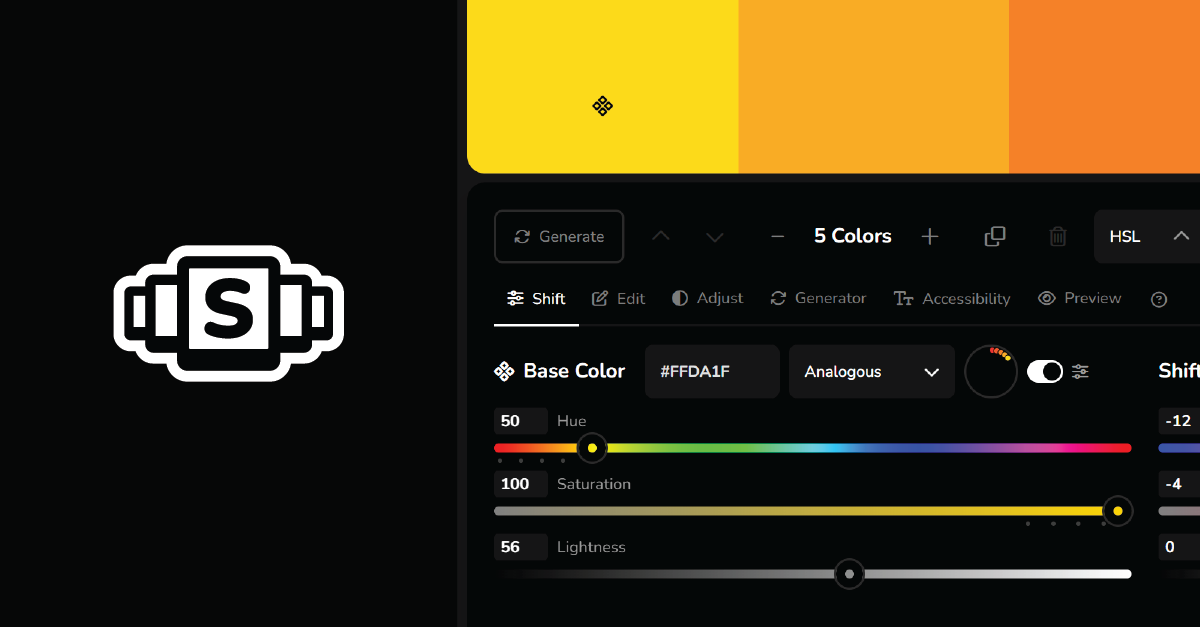Image resolution: width=1200 pixels, height=627 pixels.
Task: Click the Saturation value field showing 100
Action: 521,483
